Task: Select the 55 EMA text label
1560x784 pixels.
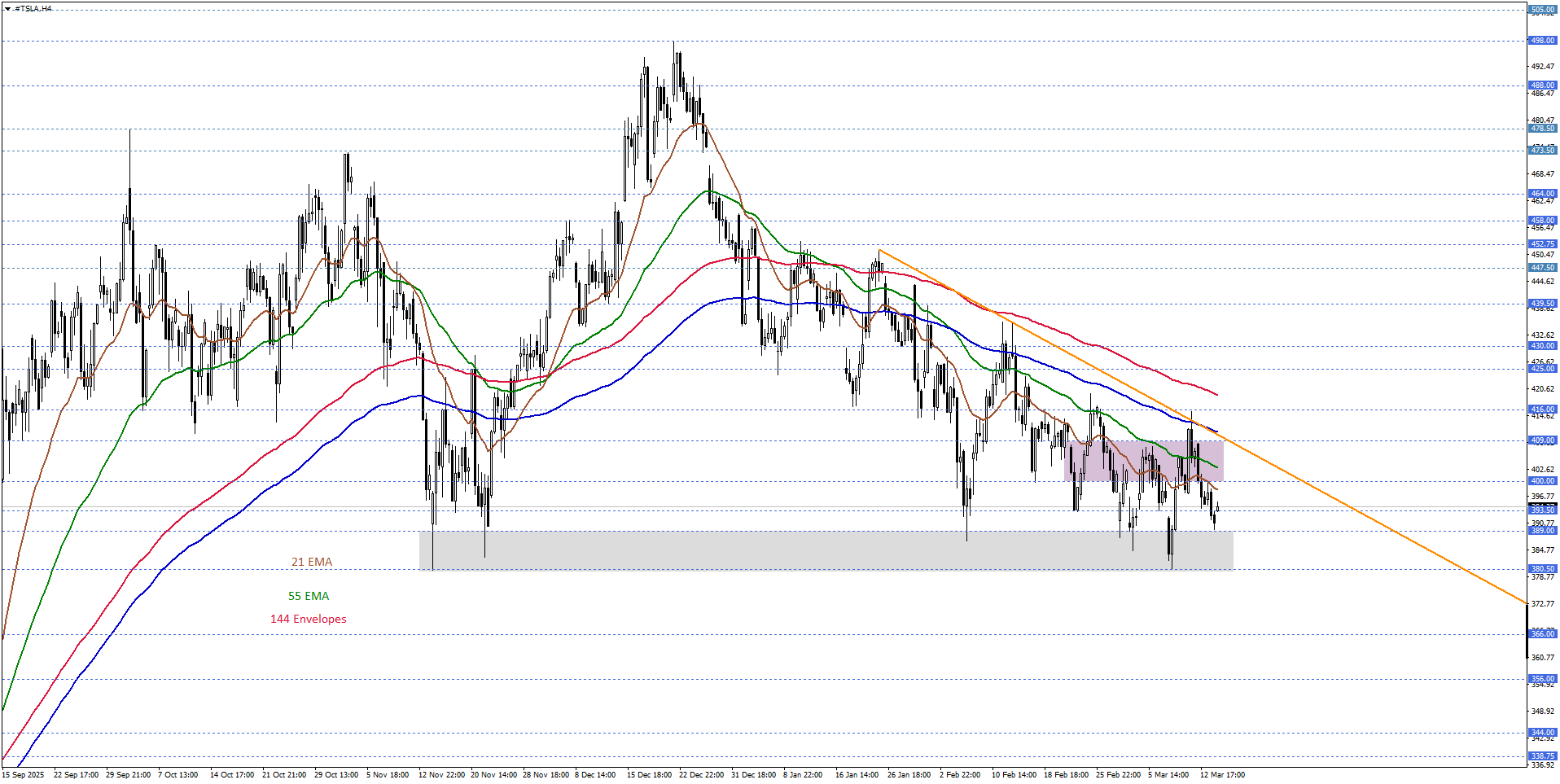Action: pos(309,596)
